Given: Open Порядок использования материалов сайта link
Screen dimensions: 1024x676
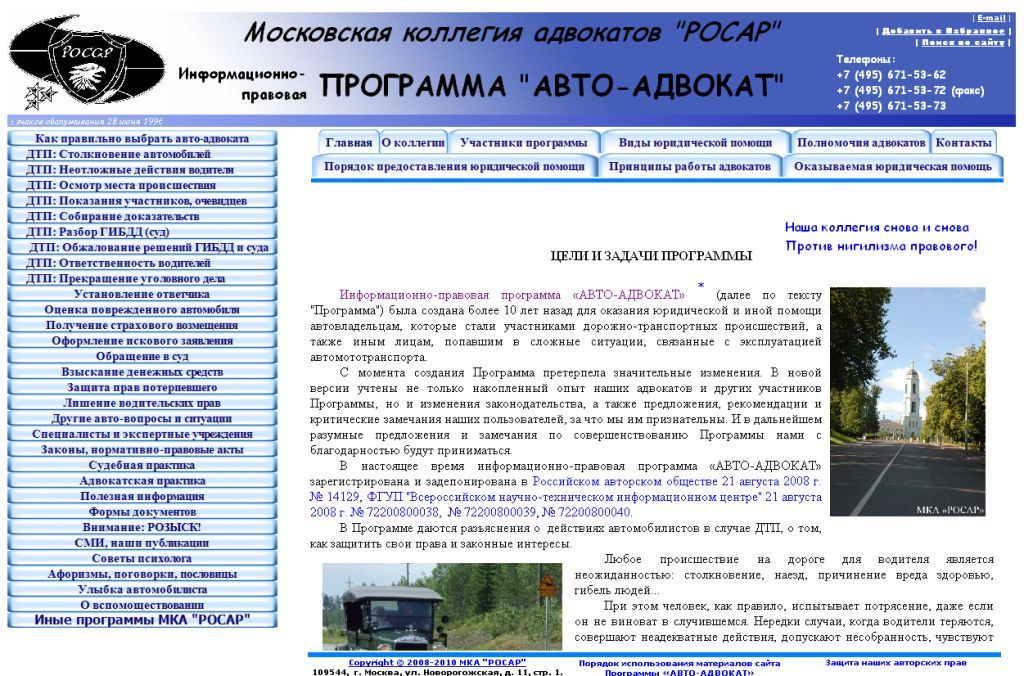Looking at the screenshot, I should (x=679, y=668).
